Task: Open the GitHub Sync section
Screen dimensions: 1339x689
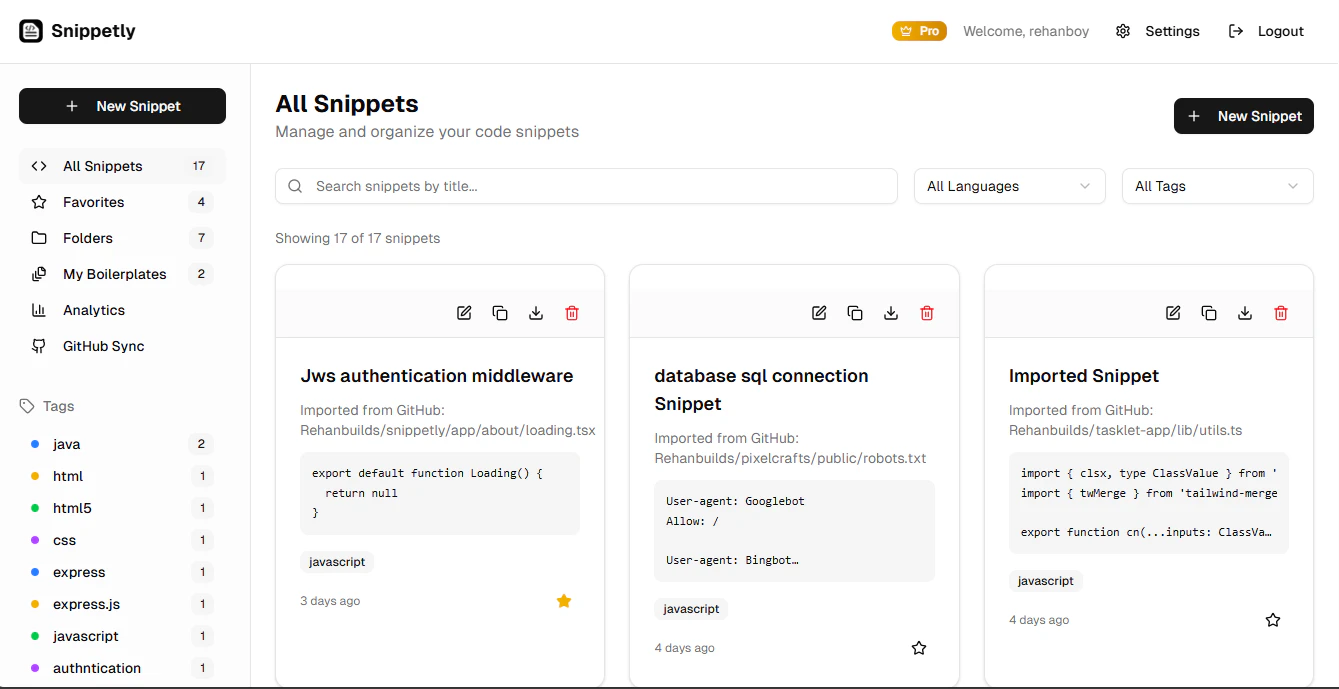Action: 104,345
